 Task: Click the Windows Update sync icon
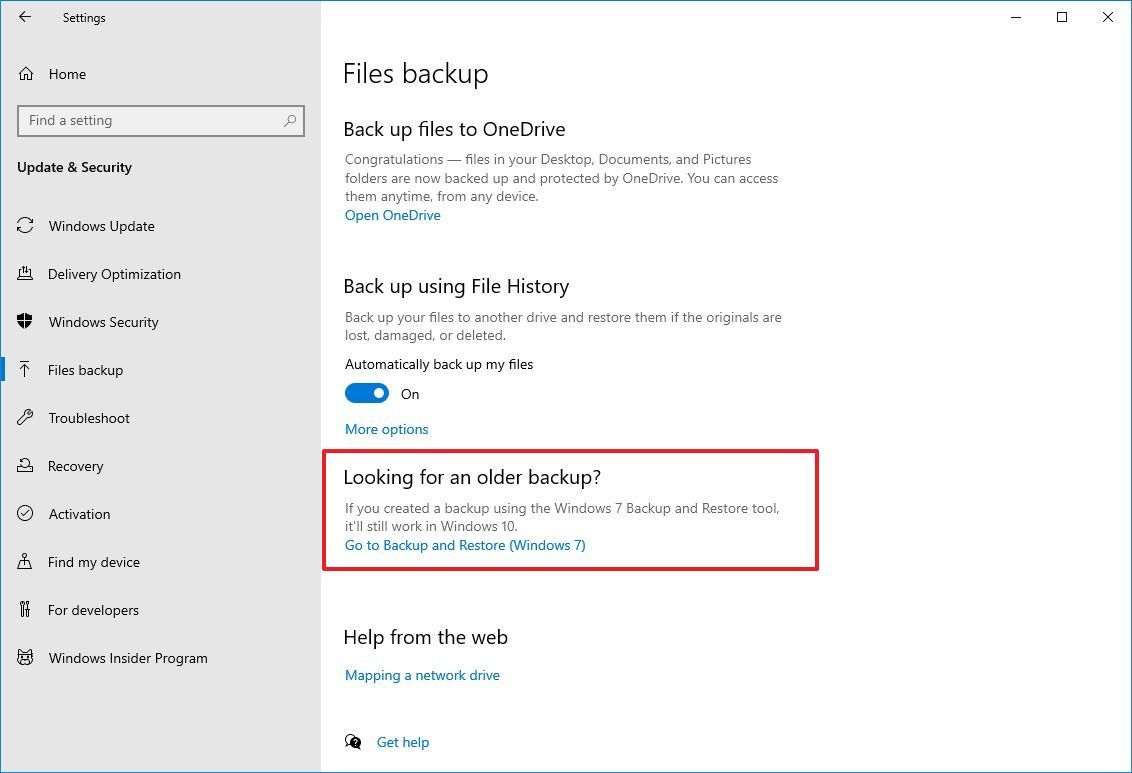coord(26,226)
